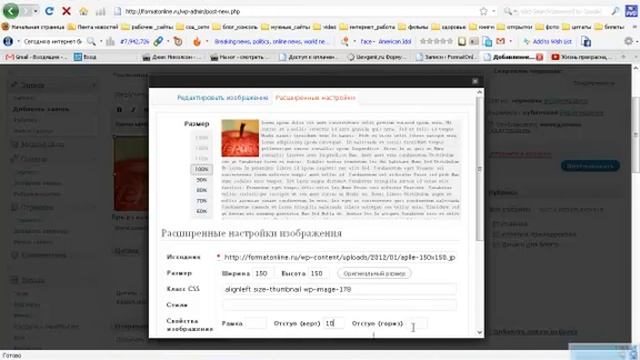Click the Ширина width field
This screenshot has width=640, height=360.
point(263,273)
